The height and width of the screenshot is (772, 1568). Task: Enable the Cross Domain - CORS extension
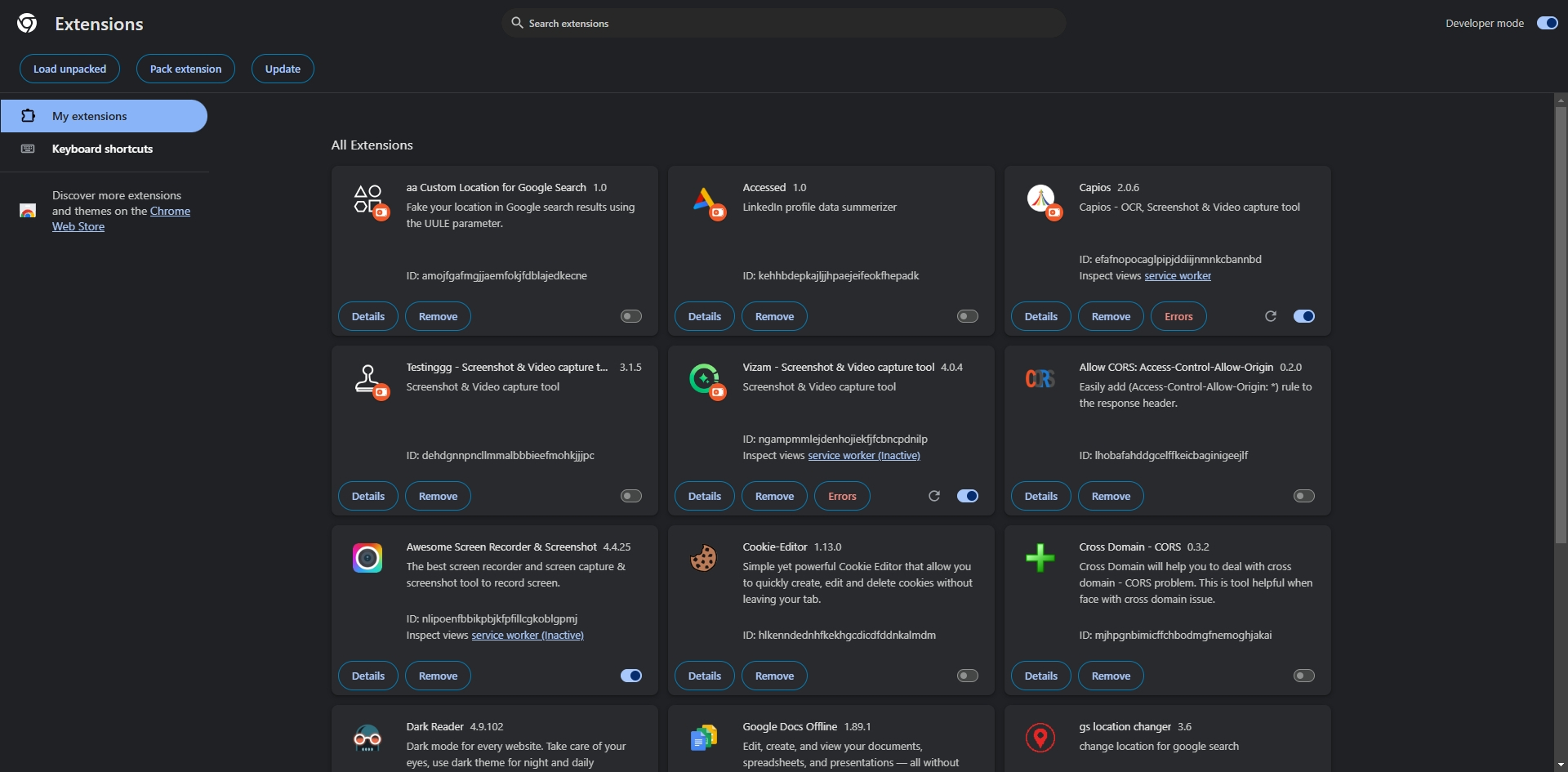tap(1304, 676)
